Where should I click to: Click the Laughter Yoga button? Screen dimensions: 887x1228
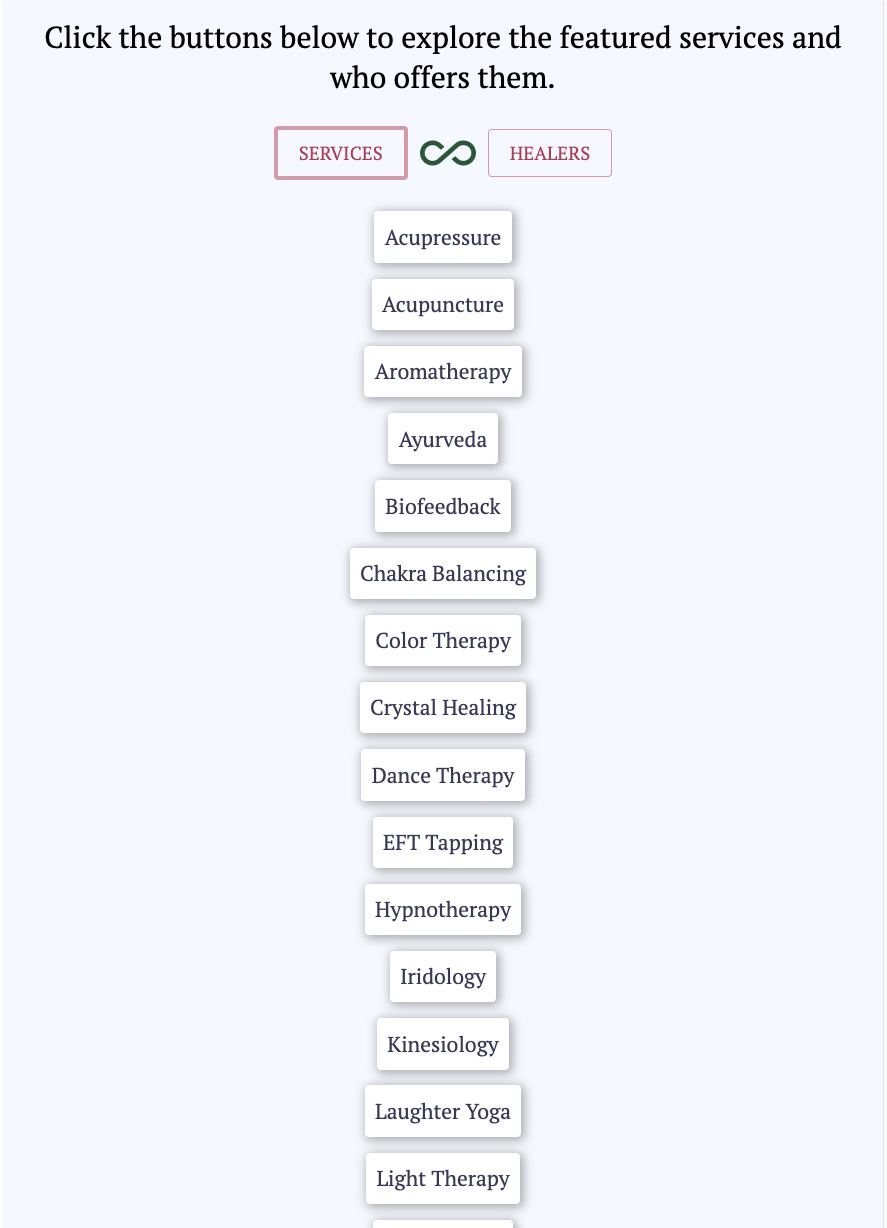point(442,1111)
